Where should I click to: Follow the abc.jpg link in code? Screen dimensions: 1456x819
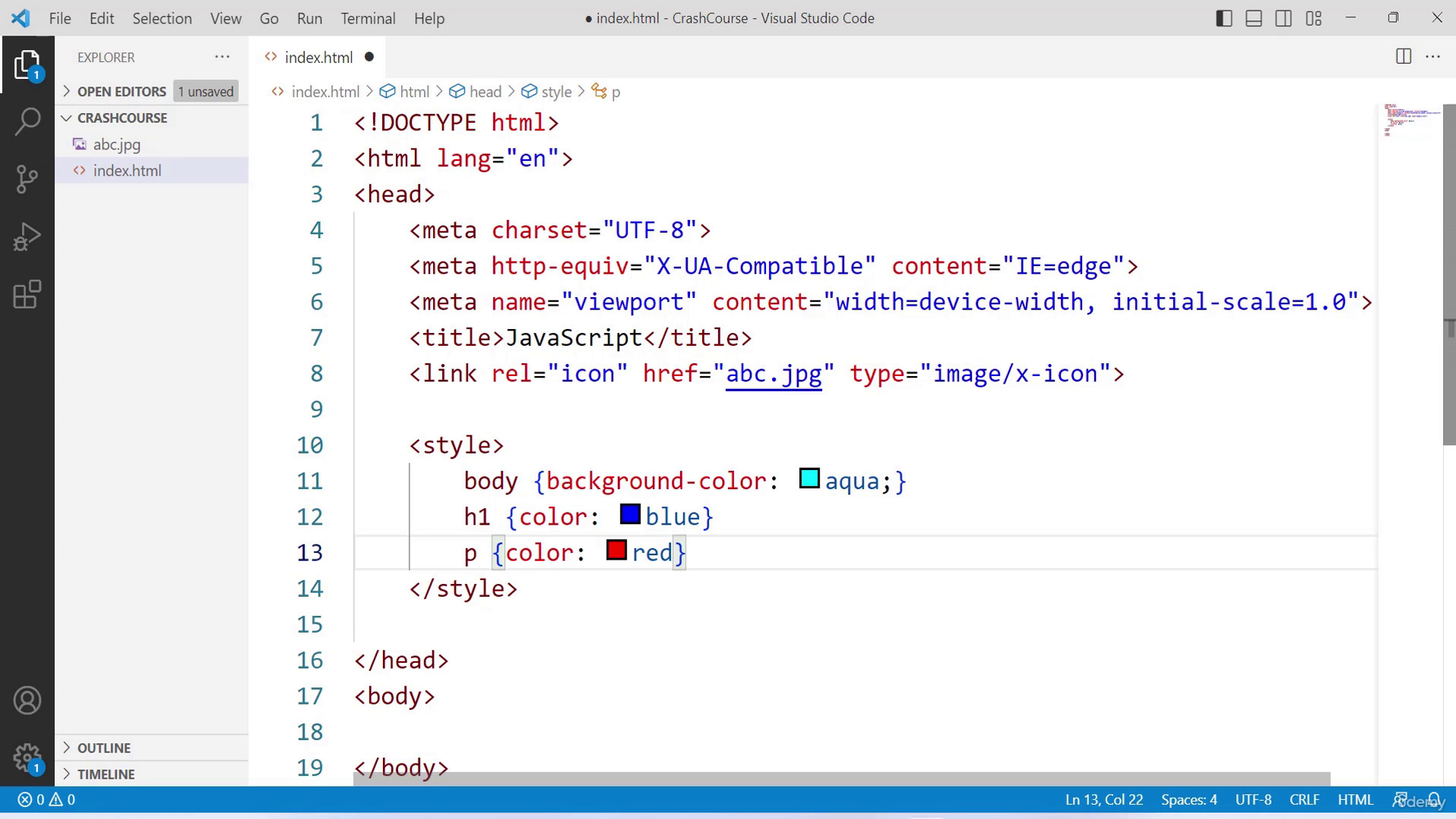point(773,374)
